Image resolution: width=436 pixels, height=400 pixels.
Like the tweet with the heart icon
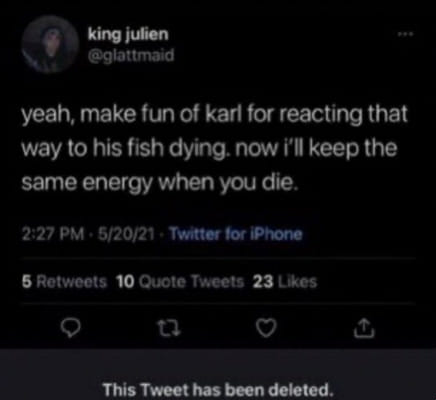click(x=266, y=328)
